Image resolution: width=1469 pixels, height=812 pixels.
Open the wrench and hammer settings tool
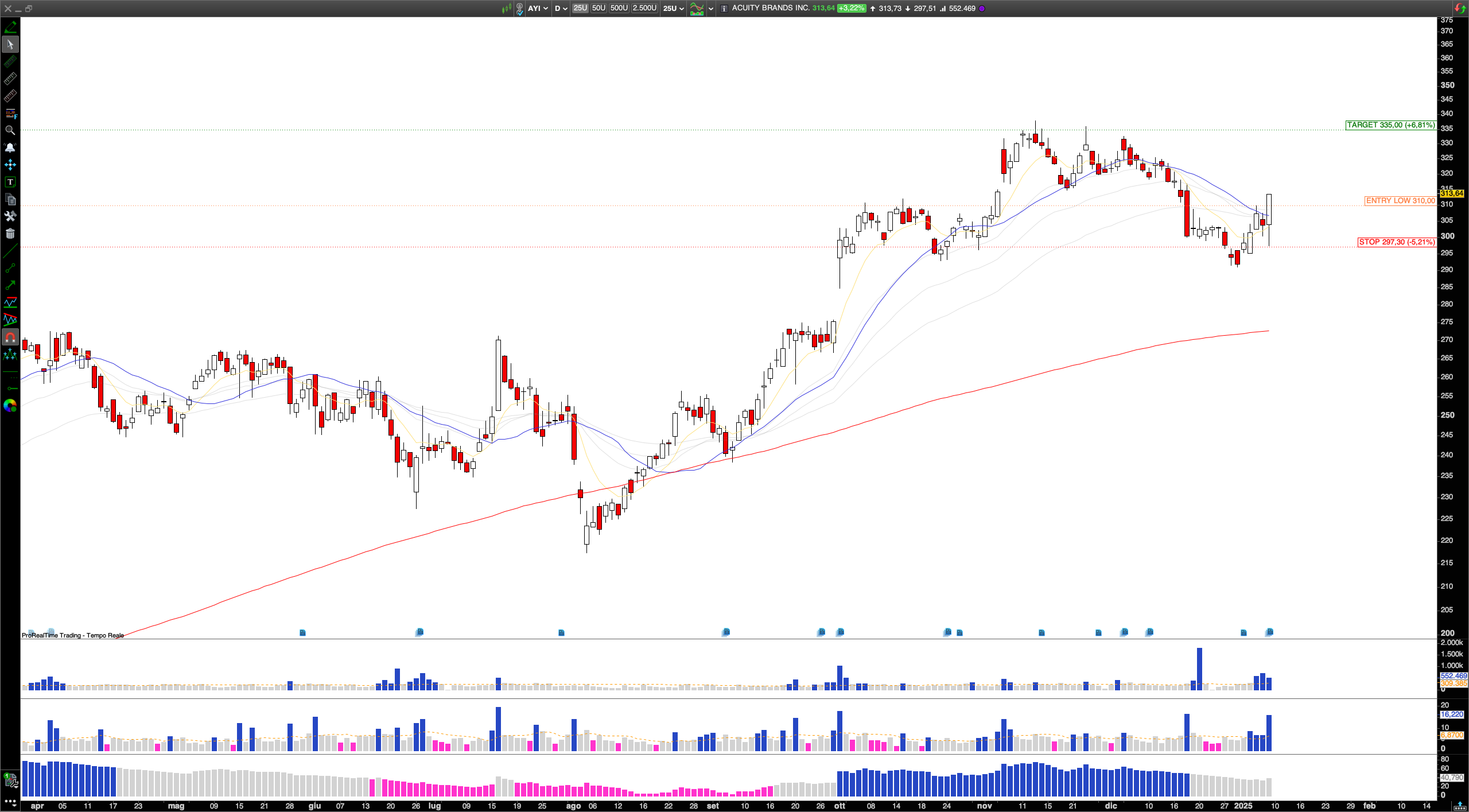pyautogui.click(x=10, y=216)
